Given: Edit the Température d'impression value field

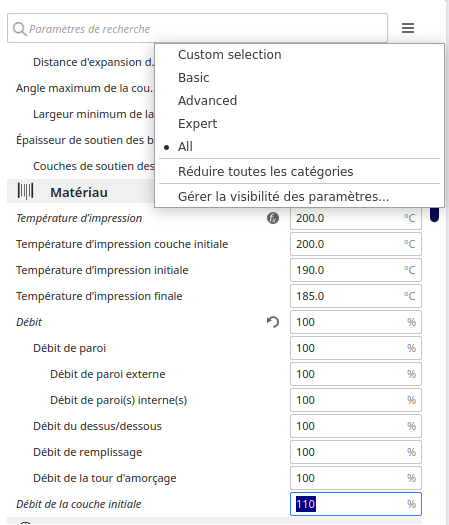Looking at the screenshot, I should [356, 218].
